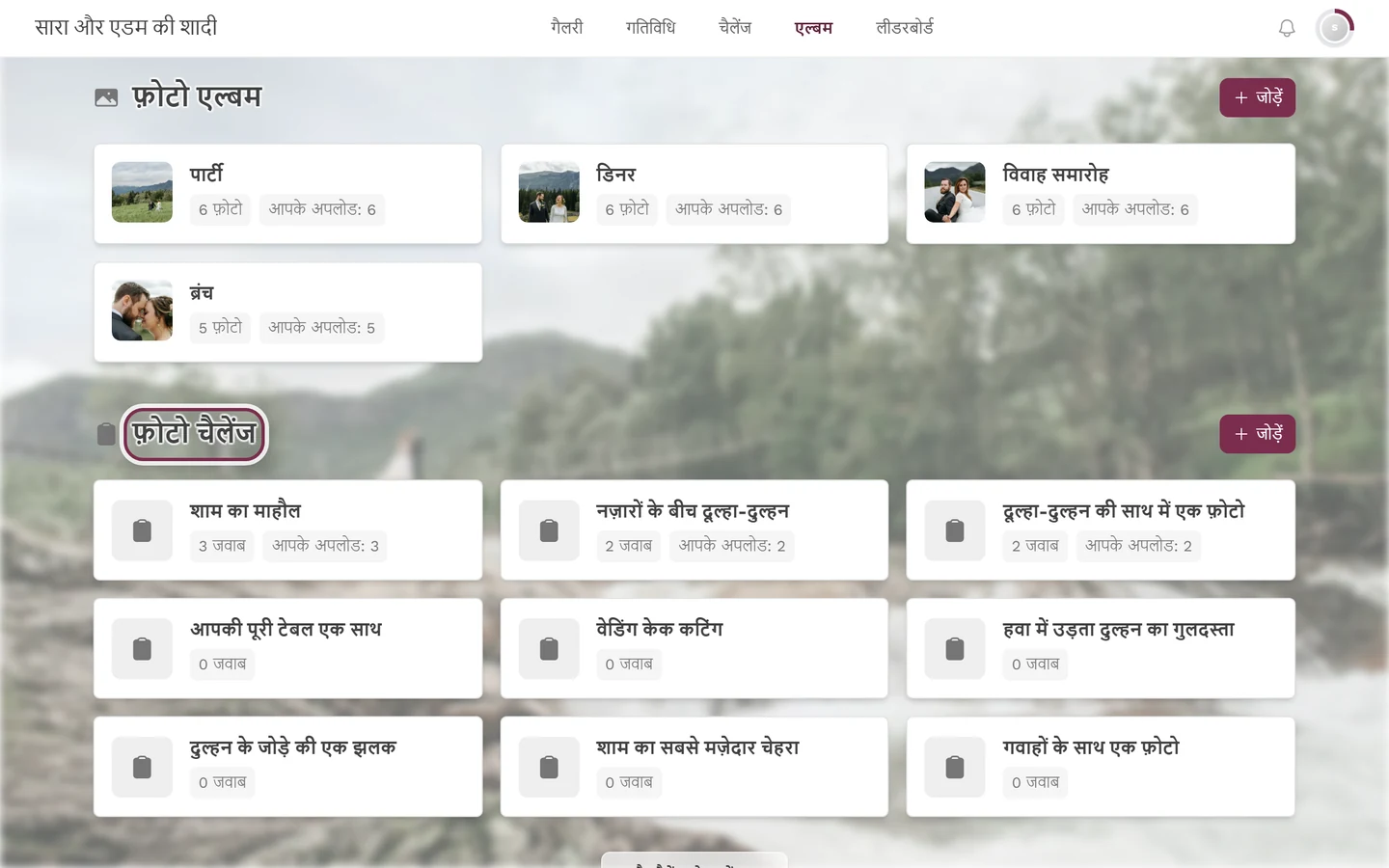Open the शाम का माहौल challenge title
Viewport: 1389px width, 868px height.
pyautogui.click(x=245, y=511)
